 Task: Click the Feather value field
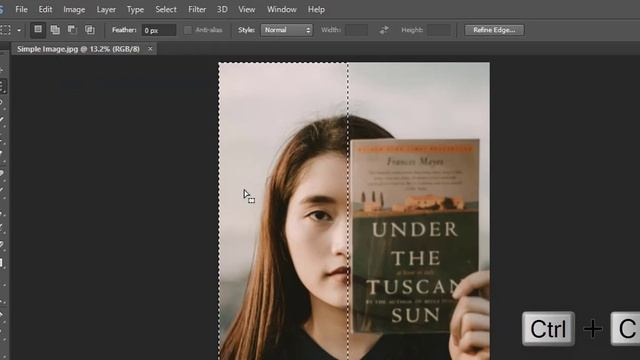(159, 30)
